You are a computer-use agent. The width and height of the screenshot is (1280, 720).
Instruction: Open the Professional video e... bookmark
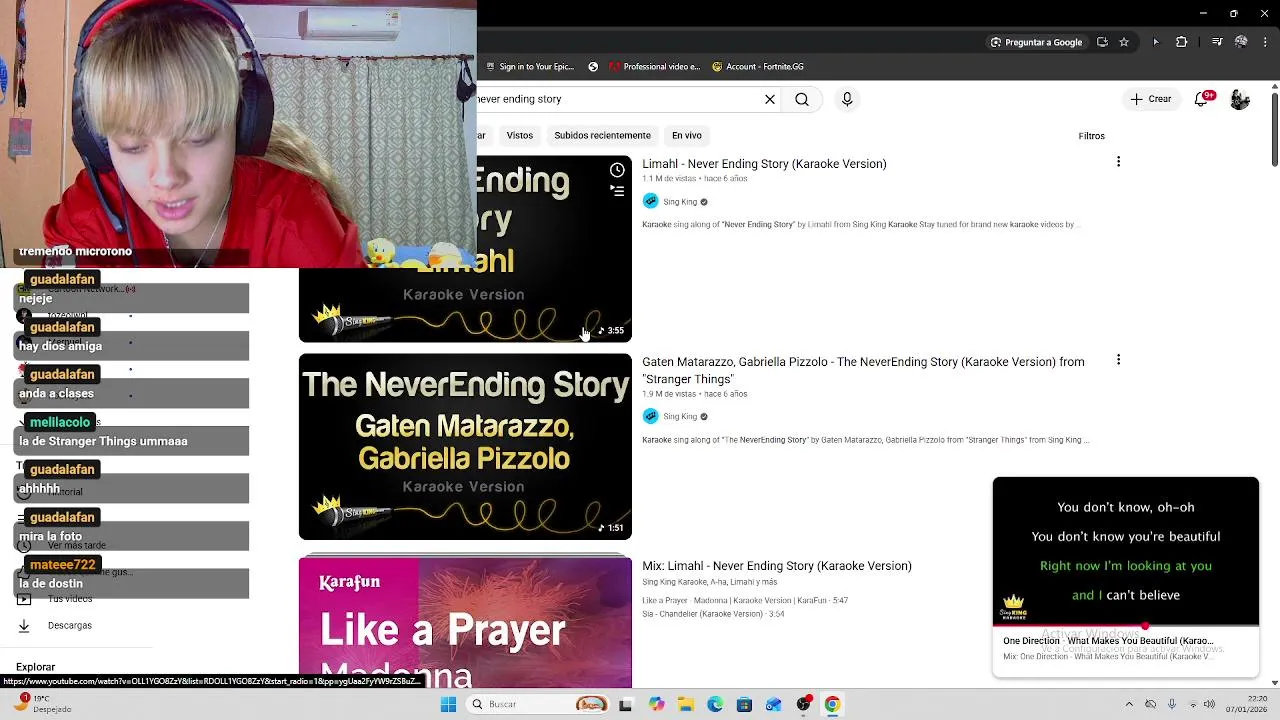pyautogui.click(x=654, y=67)
